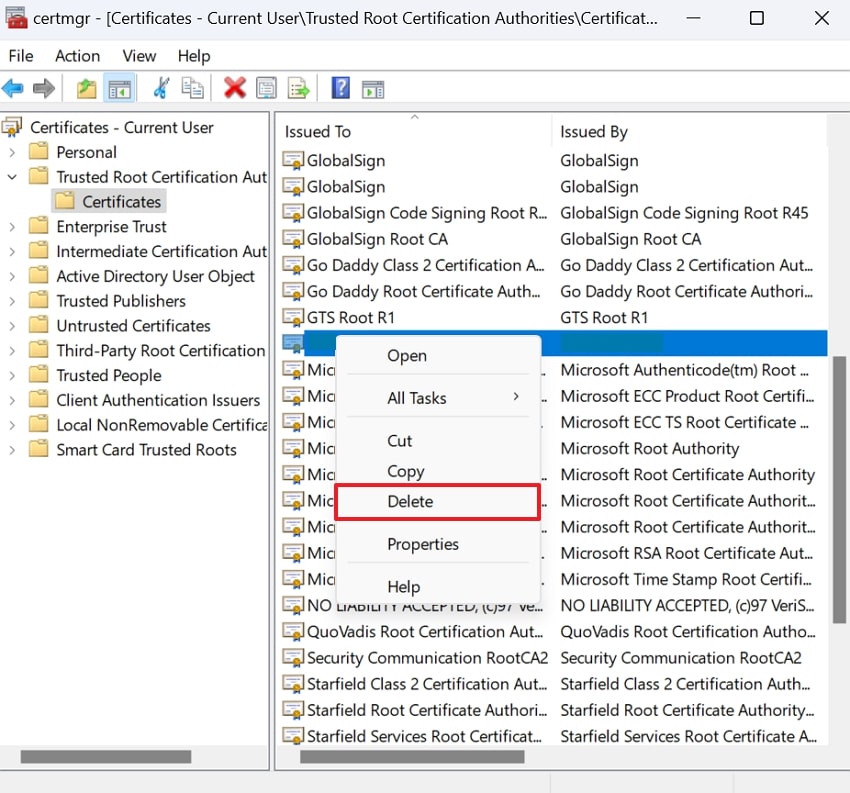850x793 pixels.
Task: Click certificate icon of QuoVadis Root Certification
Action: tap(293, 632)
